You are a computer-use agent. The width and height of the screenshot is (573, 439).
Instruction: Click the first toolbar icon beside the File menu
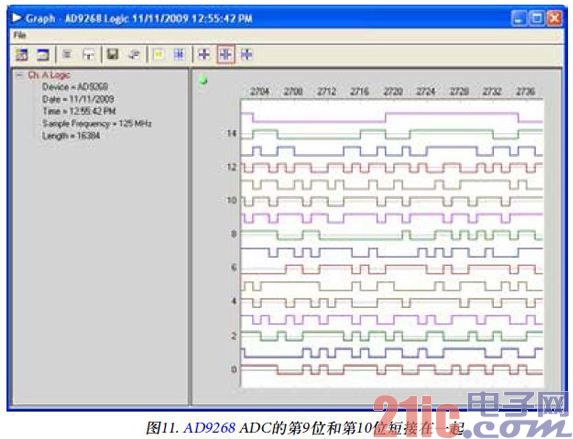point(22,55)
